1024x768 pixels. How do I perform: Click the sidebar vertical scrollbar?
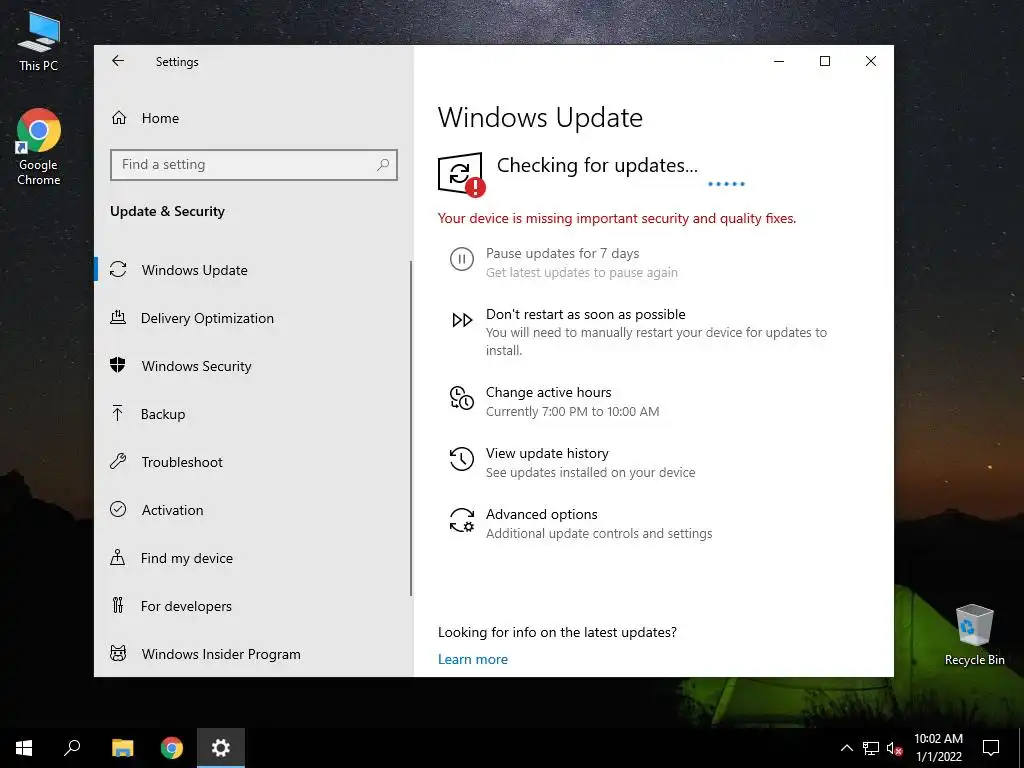point(411,428)
